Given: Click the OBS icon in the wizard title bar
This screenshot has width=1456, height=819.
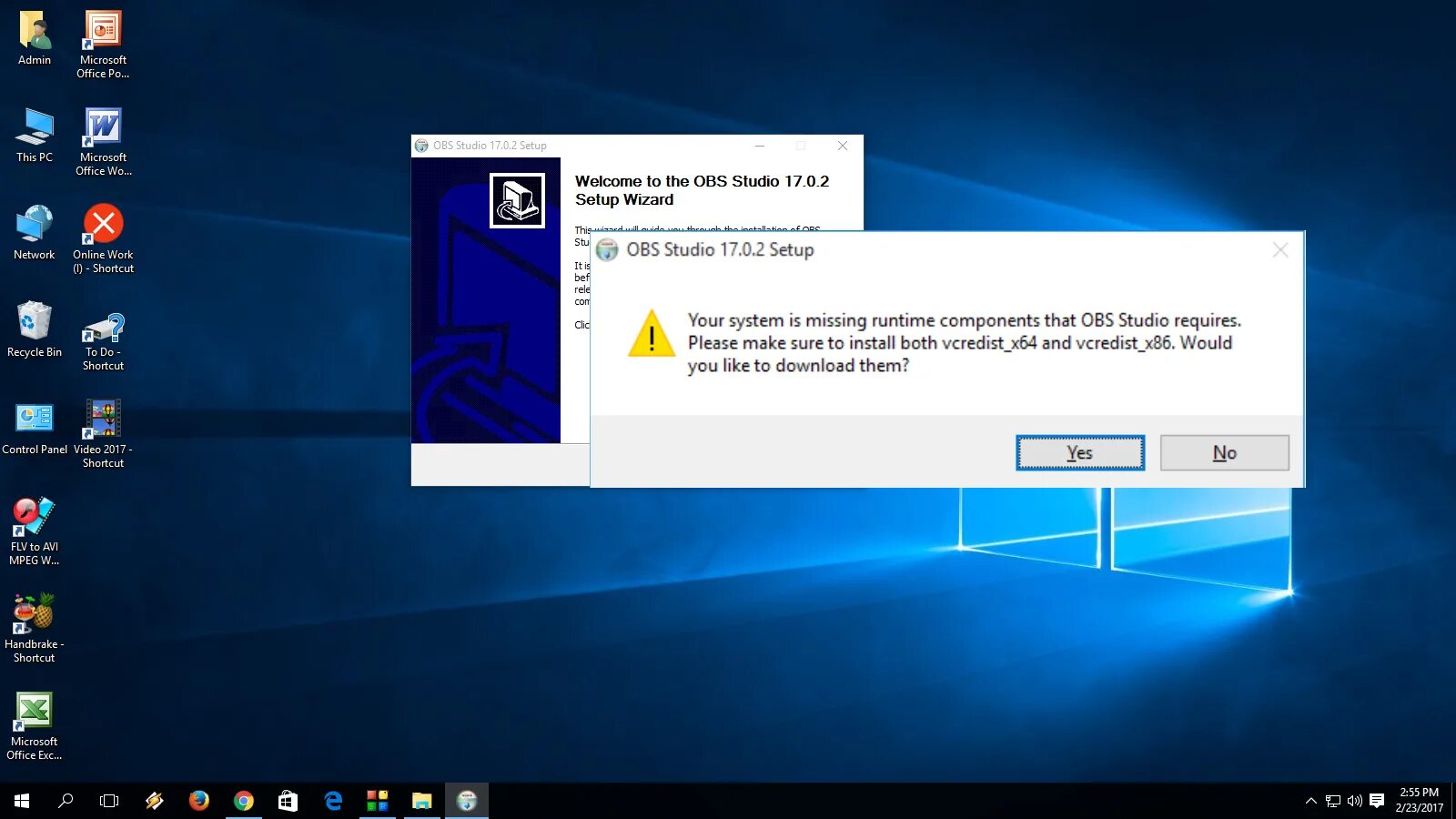Looking at the screenshot, I should coord(421,146).
